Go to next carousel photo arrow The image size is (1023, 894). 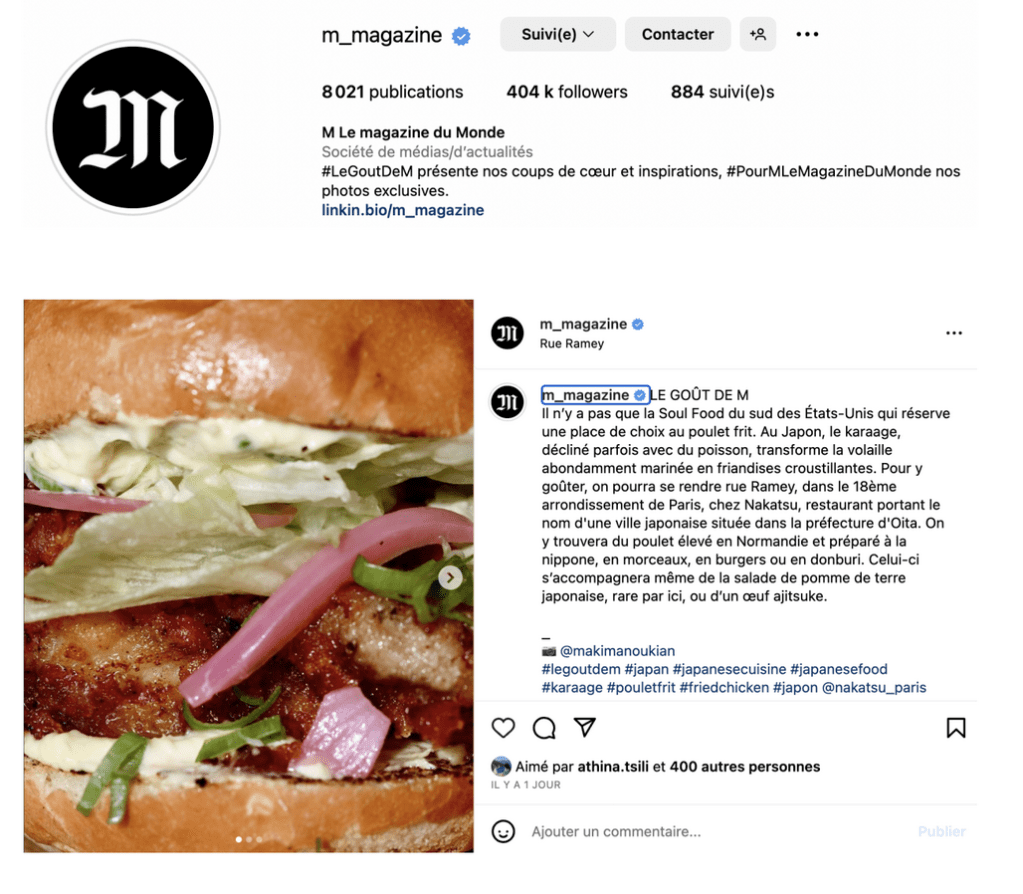(x=450, y=578)
